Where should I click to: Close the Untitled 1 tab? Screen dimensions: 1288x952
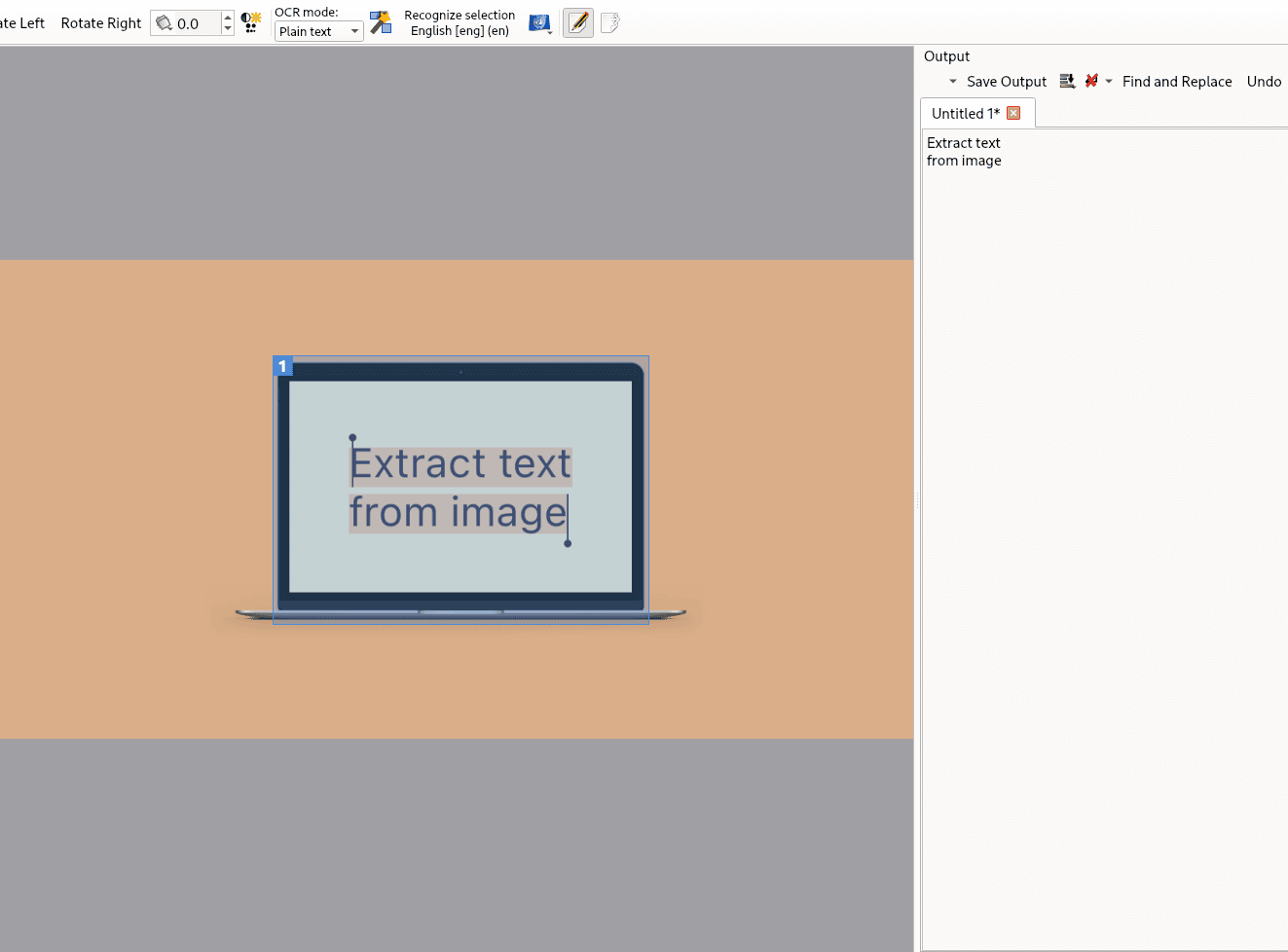[1013, 113]
